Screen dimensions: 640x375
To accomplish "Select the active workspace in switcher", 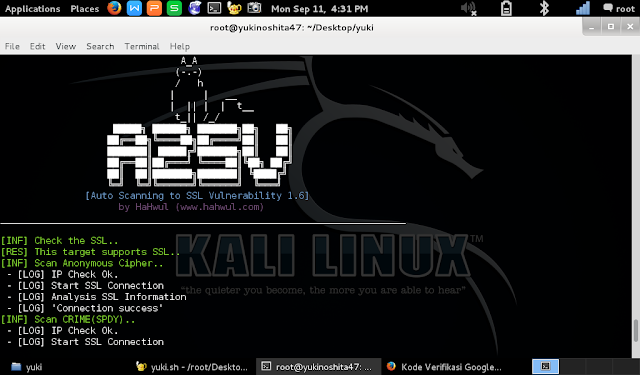I will 545,366.
